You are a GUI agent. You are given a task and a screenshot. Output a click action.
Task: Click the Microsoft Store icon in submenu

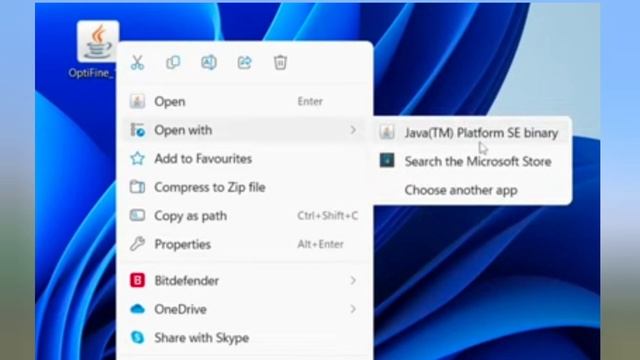387,160
